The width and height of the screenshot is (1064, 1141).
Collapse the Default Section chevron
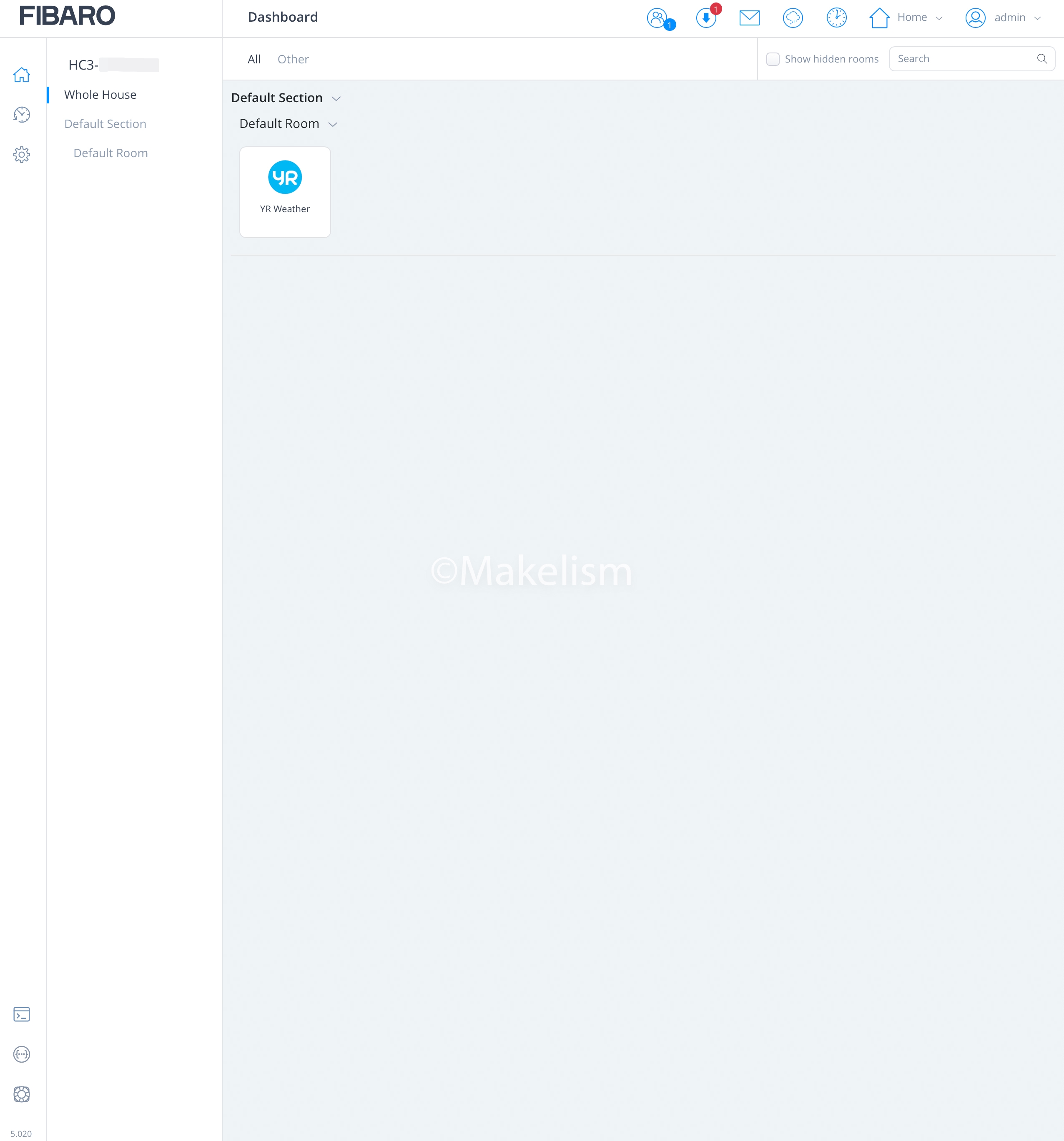(x=336, y=99)
